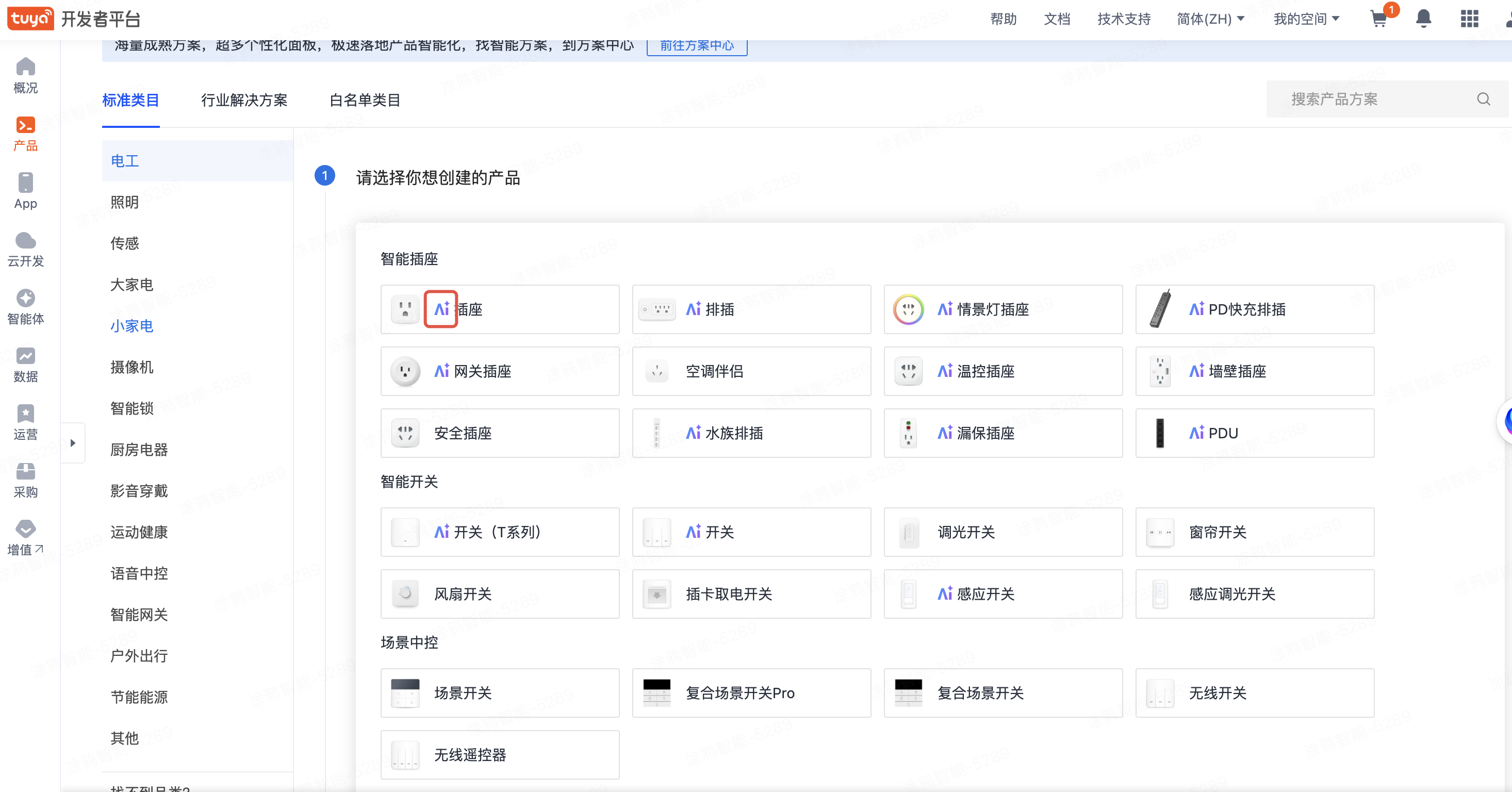Click the notification bell icon
The width and height of the screenshot is (1512, 792).
(x=1423, y=20)
